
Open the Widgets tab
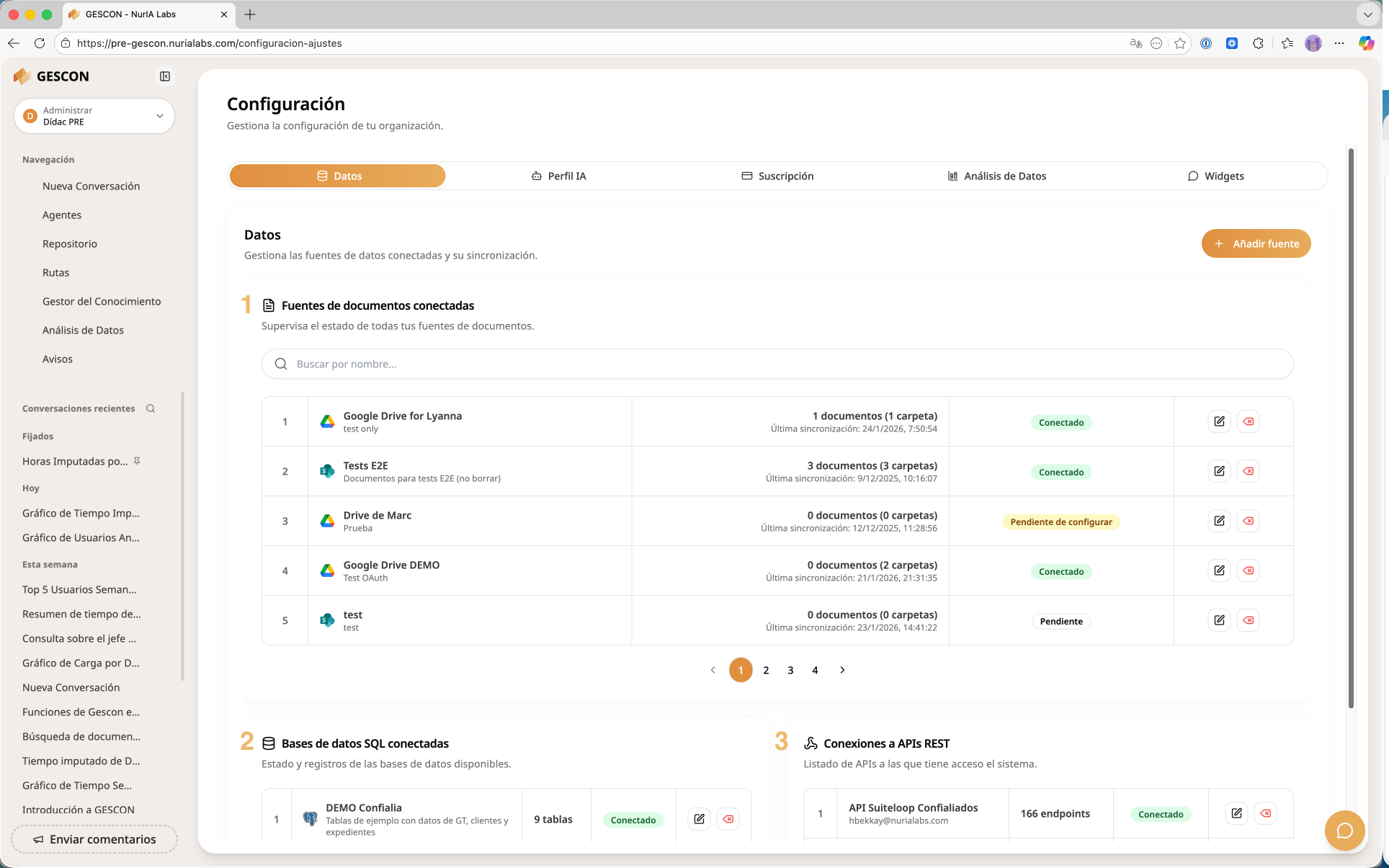tap(1215, 176)
